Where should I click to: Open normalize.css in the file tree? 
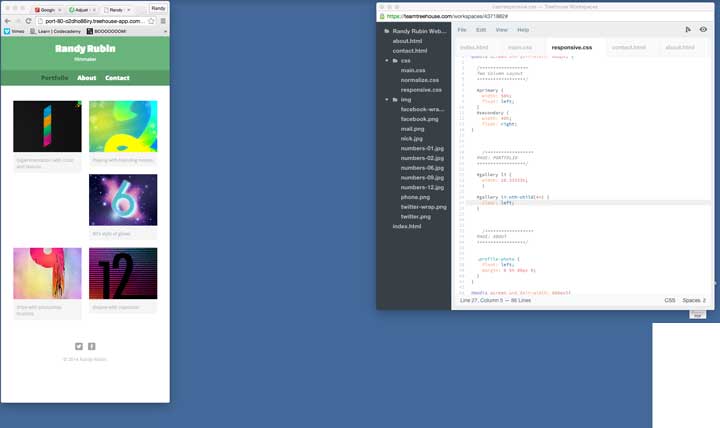[419, 80]
